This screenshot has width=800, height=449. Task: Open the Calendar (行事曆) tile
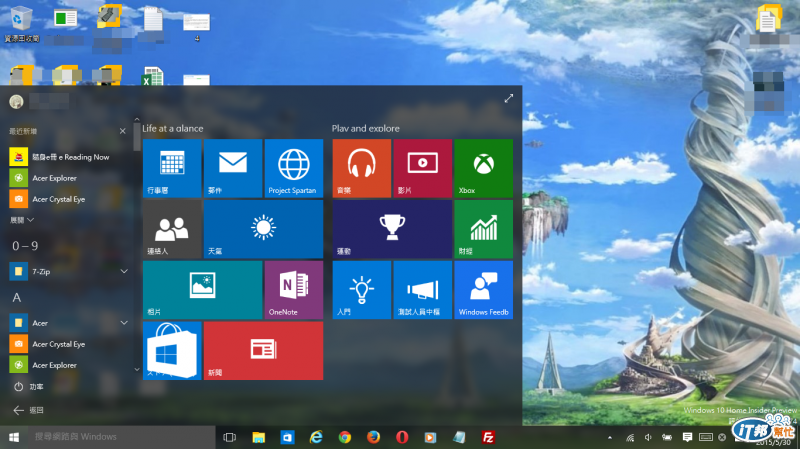(x=172, y=168)
